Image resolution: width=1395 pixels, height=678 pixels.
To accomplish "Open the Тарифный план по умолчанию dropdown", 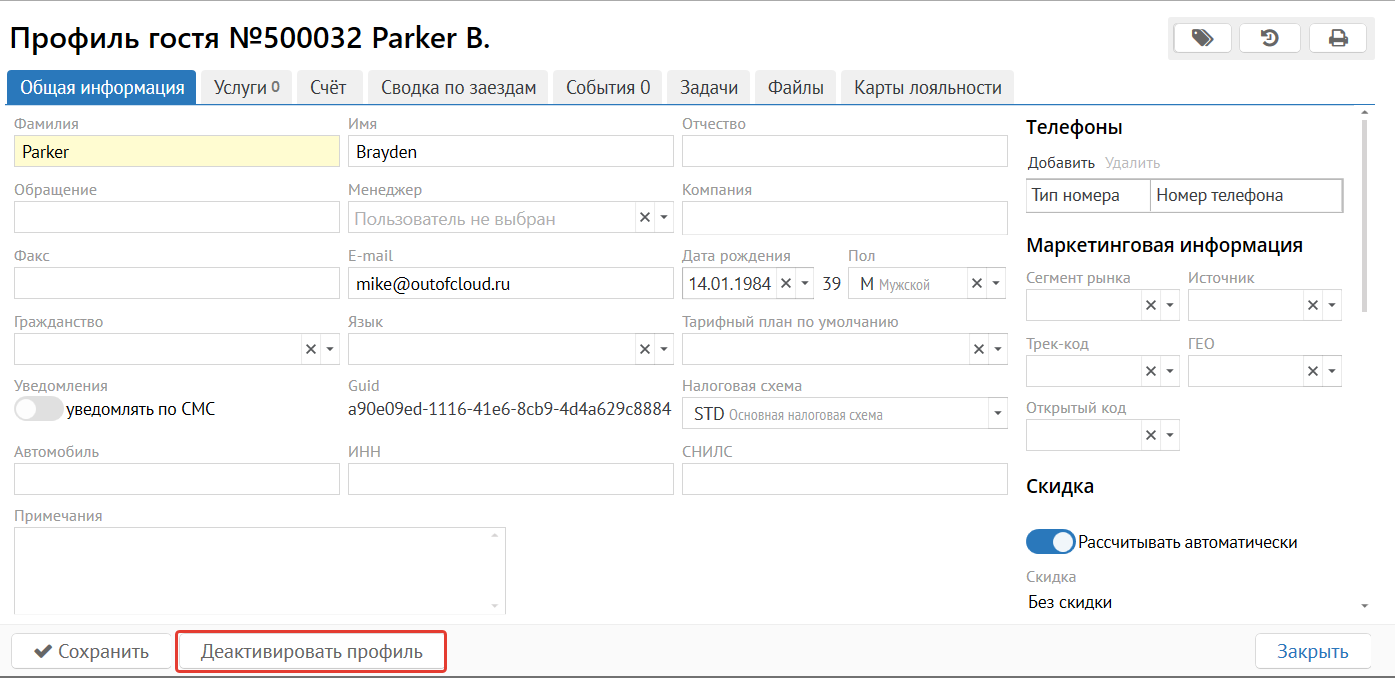I will [x=996, y=349].
